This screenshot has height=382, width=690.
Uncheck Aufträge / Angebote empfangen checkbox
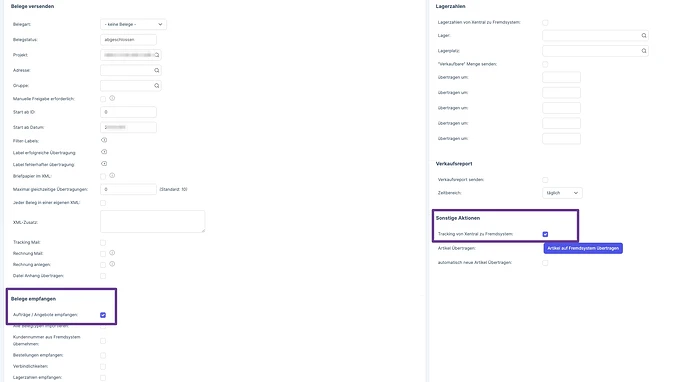point(103,315)
